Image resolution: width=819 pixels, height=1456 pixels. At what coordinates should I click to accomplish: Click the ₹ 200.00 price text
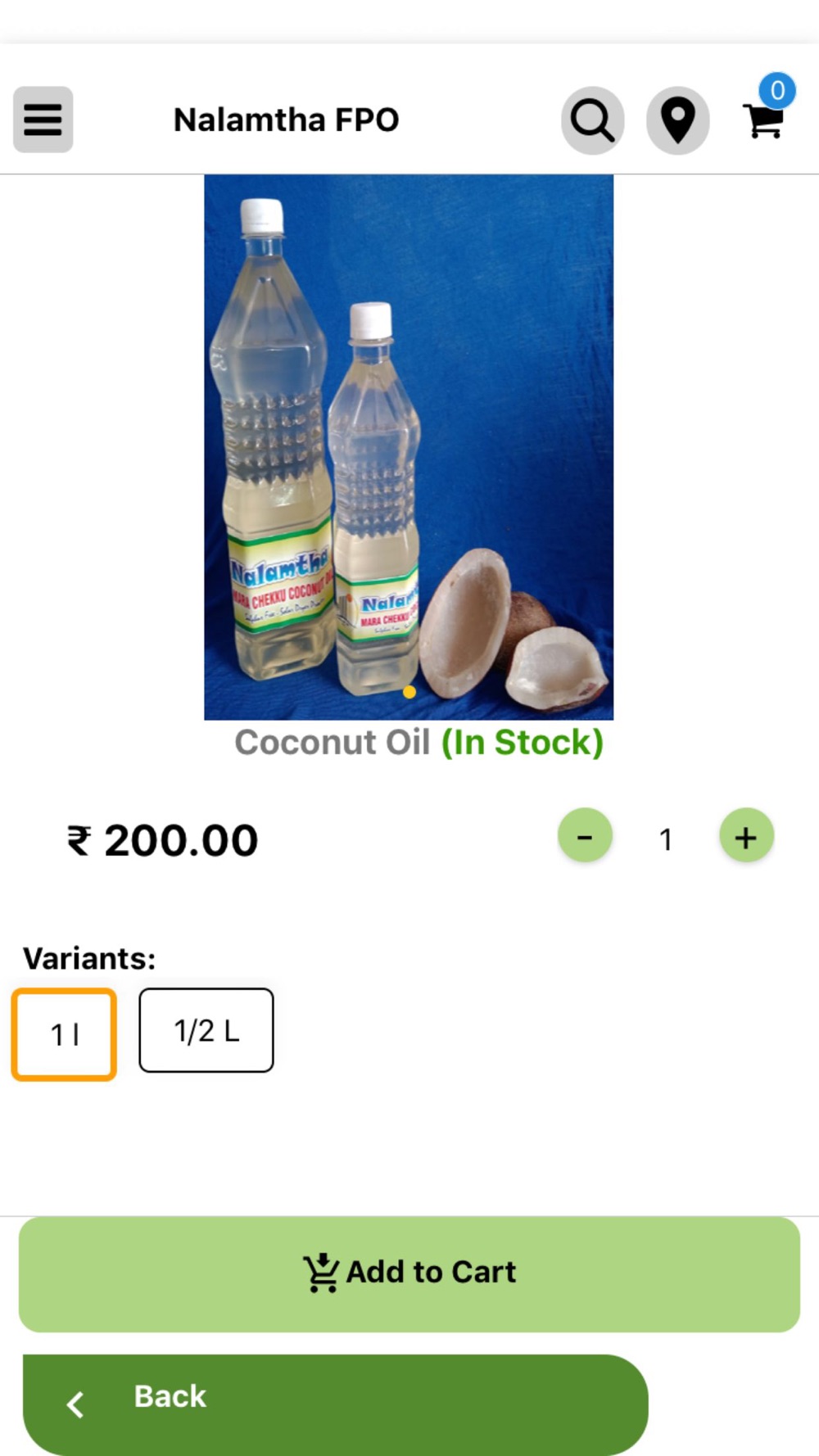[x=162, y=840]
